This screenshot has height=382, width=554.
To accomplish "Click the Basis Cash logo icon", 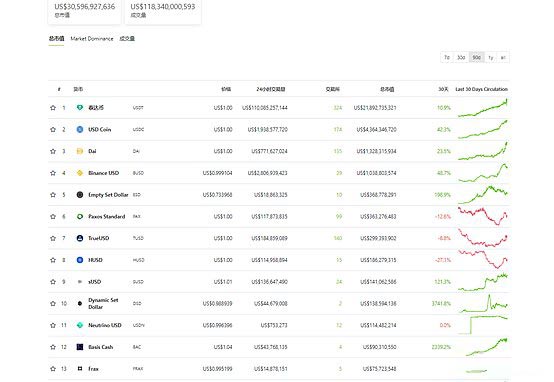I will click(x=80, y=347).
